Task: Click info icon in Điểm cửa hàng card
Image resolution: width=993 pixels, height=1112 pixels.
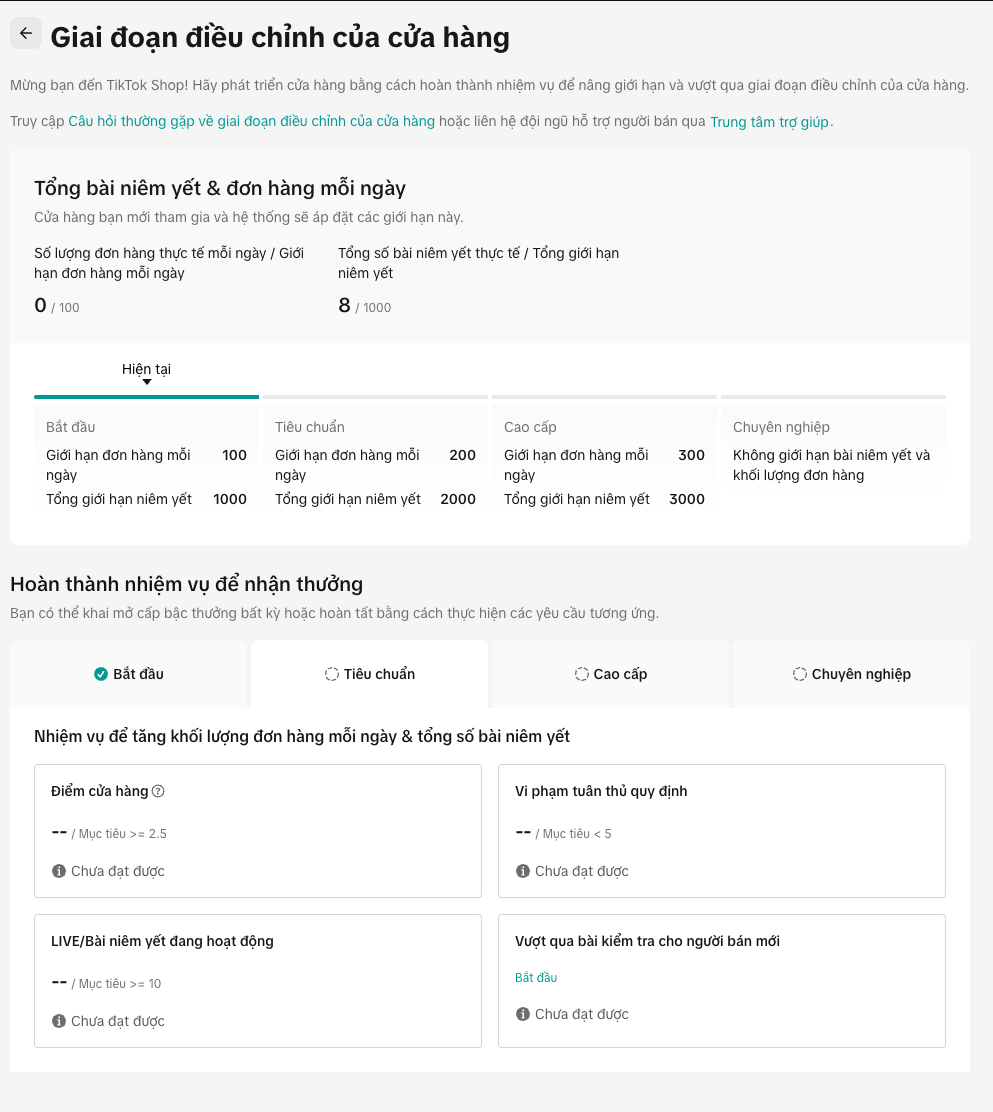Action: tap(59, 871)
